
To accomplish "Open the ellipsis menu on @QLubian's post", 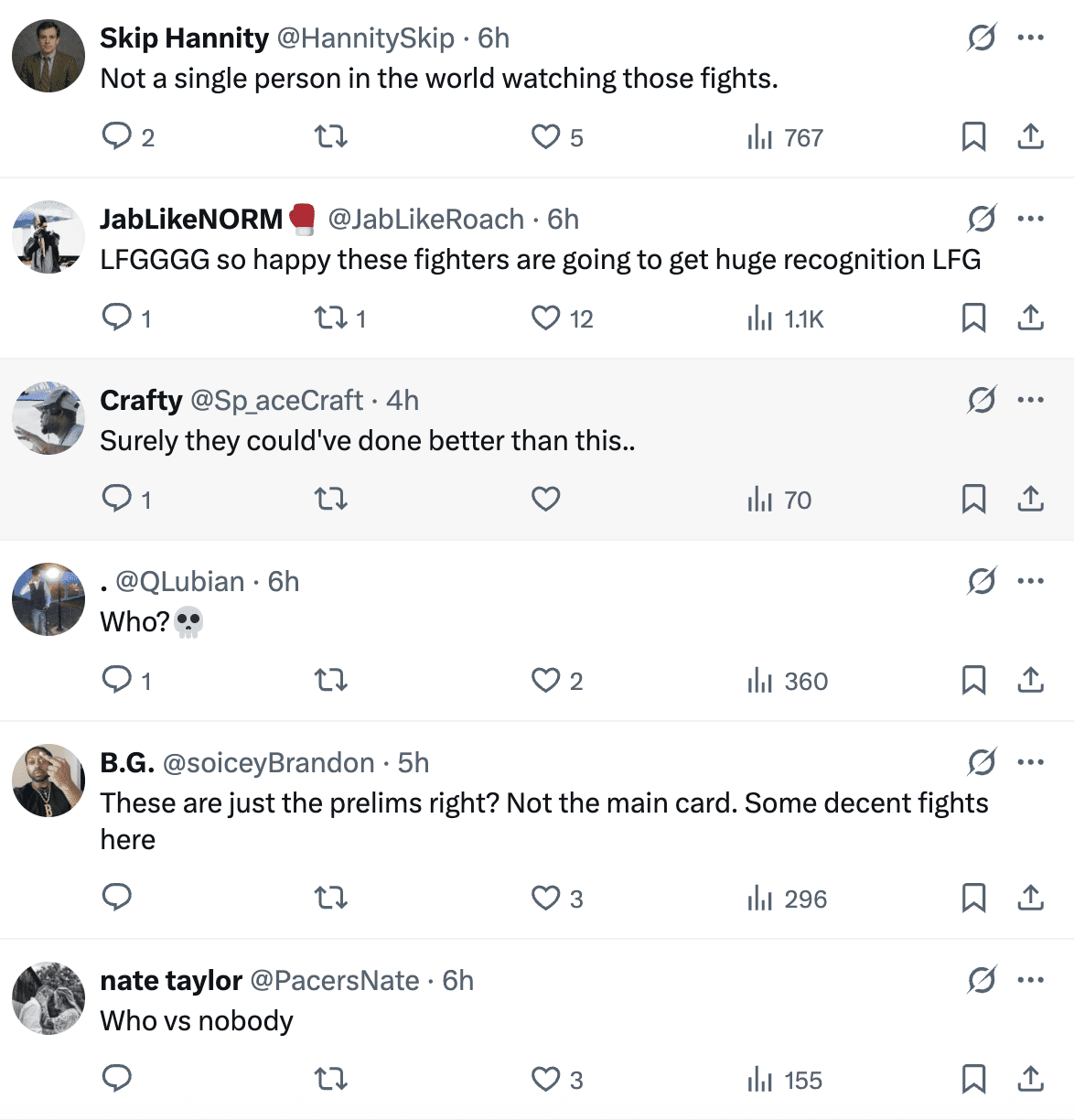I will tap(1031, 580).
